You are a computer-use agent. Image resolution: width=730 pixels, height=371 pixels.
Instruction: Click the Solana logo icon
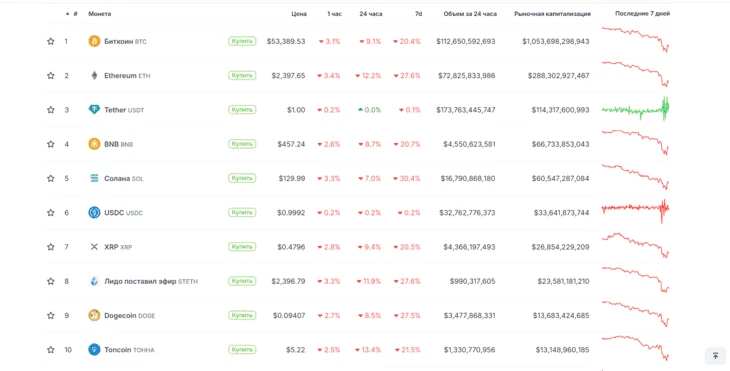click(94, 178)
